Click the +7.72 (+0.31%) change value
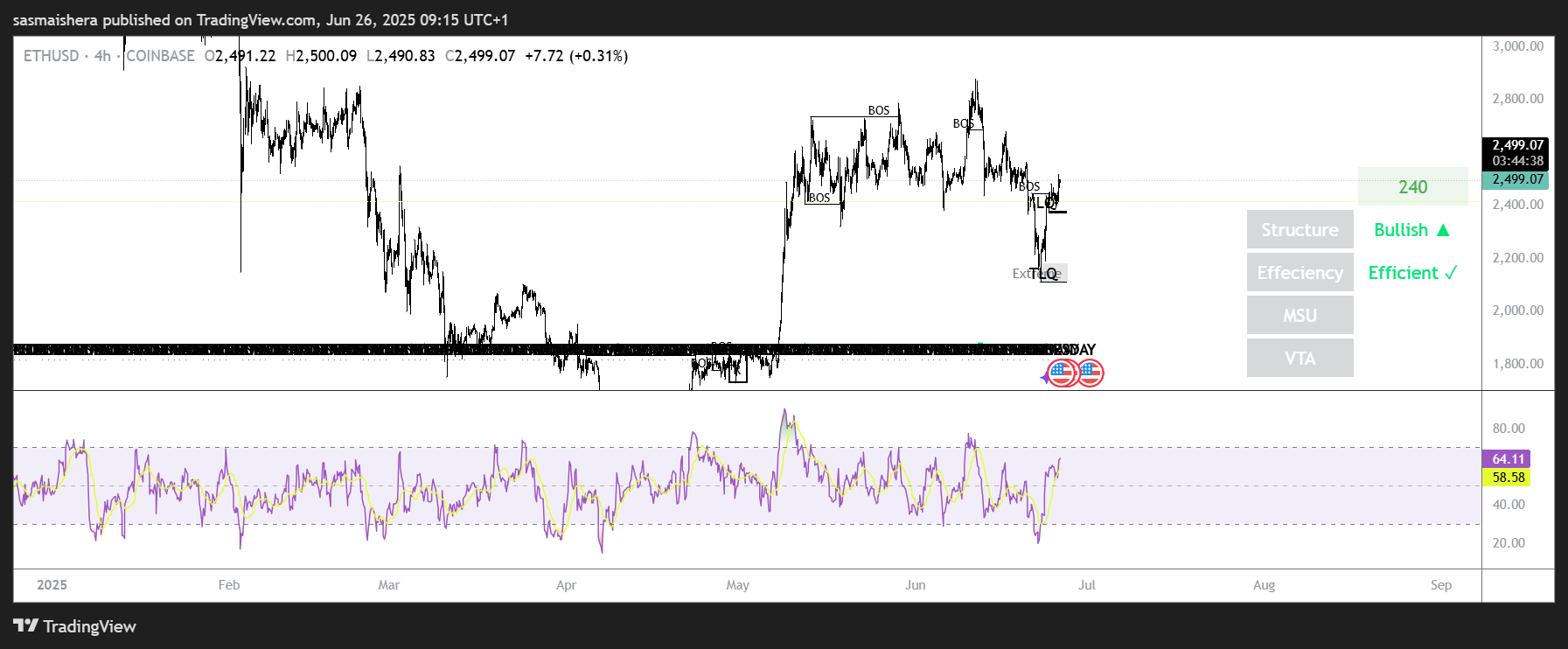Screen dimensions: 1568x649 [576, 56]
